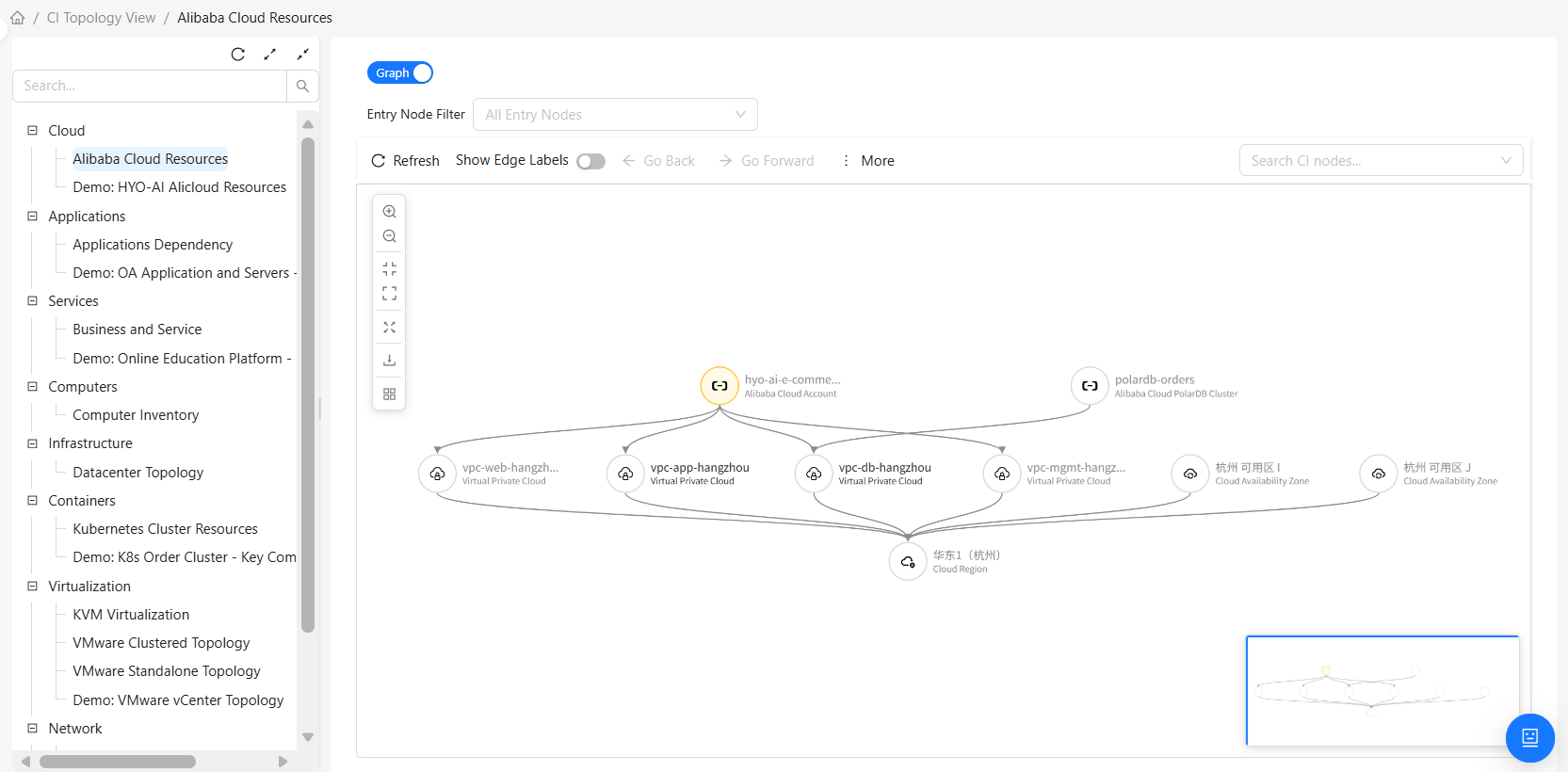
Task: Open Datacenter Topology view
Action: (138, 473)
